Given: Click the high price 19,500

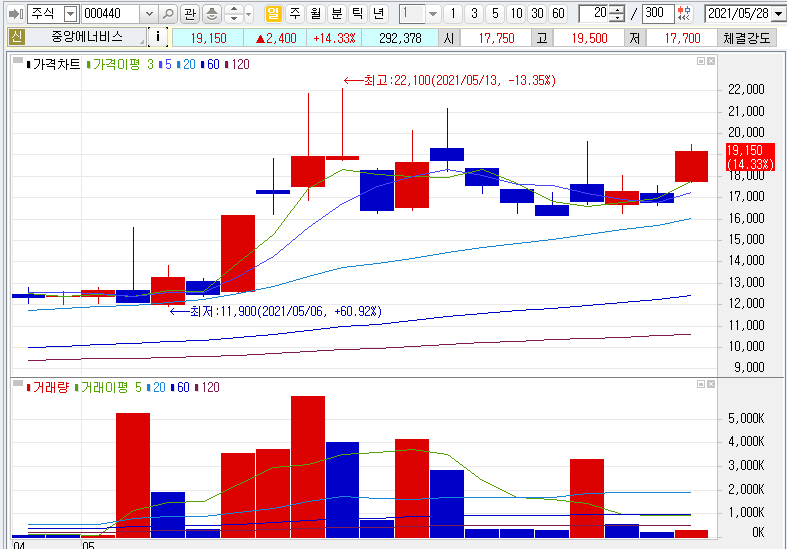Looking at the screenshot, I should [589, 38].
